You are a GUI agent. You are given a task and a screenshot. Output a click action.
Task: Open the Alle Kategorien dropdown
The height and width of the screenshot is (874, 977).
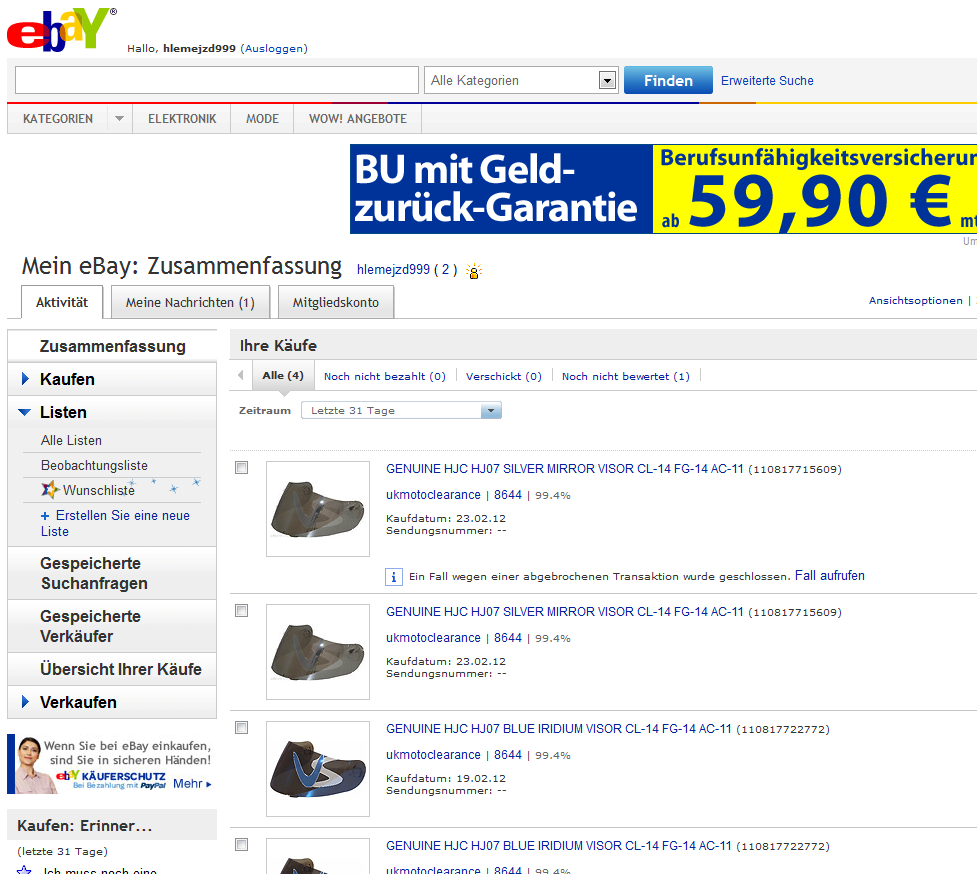521,80
